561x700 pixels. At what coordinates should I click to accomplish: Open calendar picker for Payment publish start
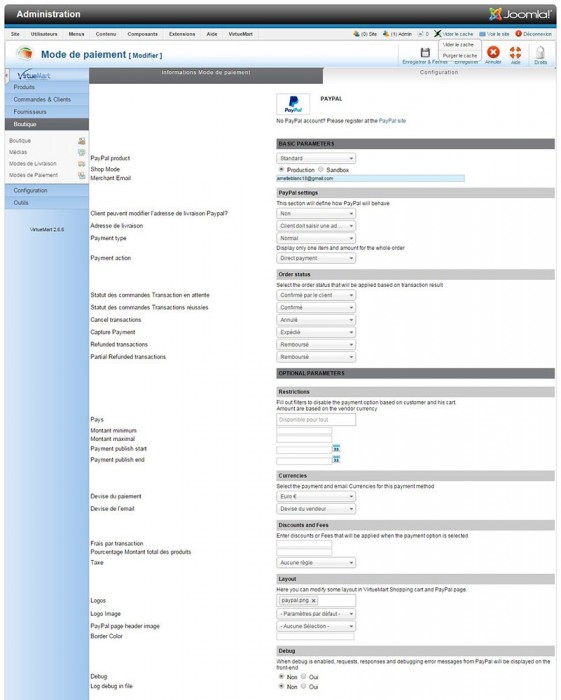[336, 449]
